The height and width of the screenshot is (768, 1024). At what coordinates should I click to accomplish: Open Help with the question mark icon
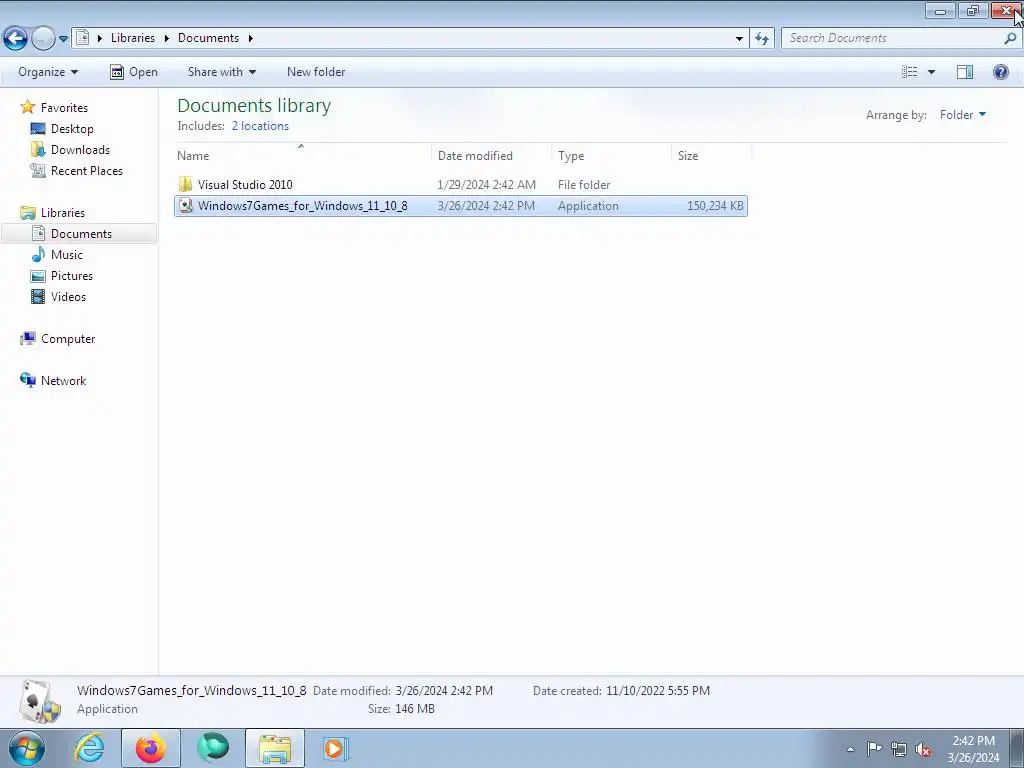click(1000, 72)
